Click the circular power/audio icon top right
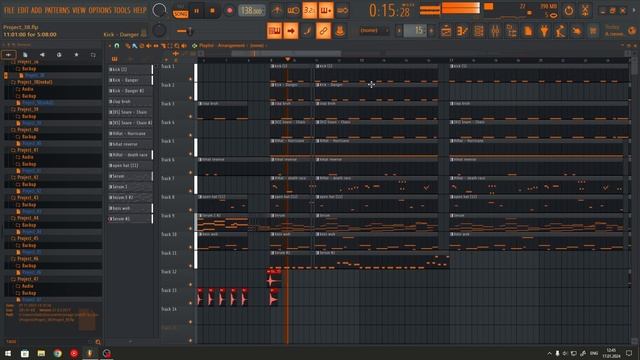 pyautogui.click(x=569, y=11)
